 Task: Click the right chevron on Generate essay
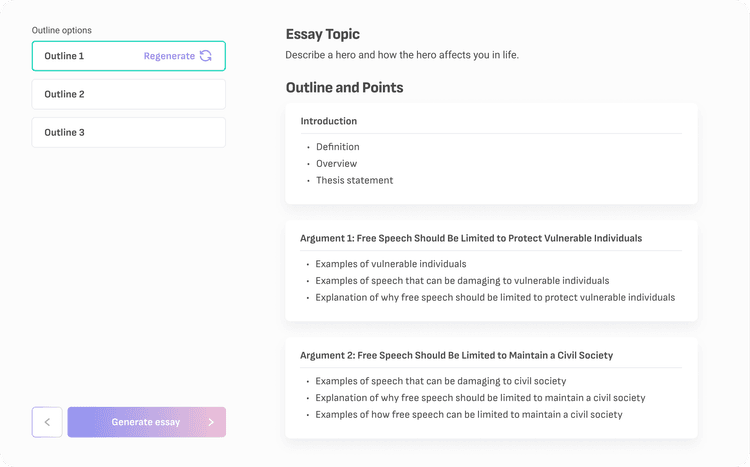pos(211,422)
